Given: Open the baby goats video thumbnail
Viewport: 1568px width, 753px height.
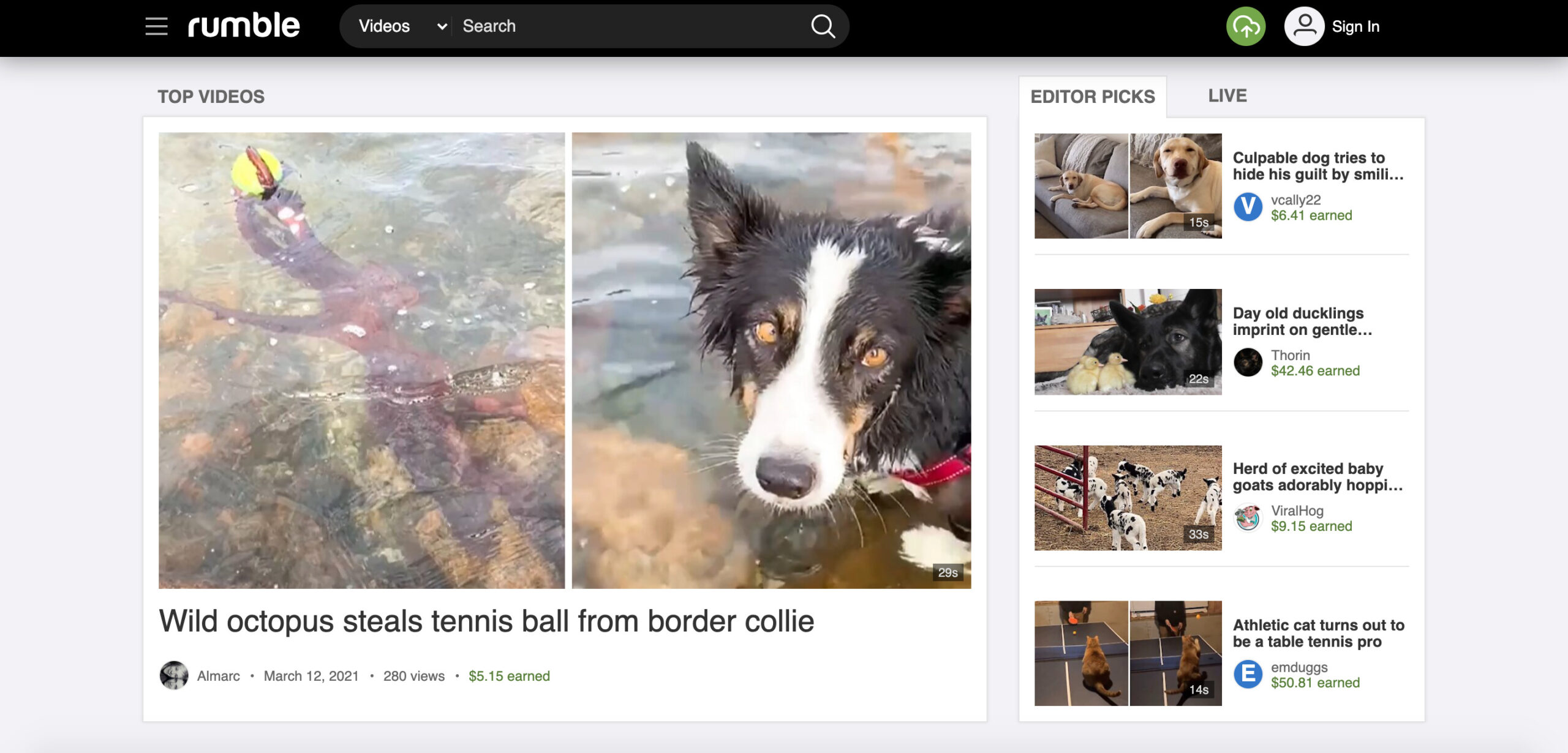Looking at the screenshot, I should [x=1128, y=498].
